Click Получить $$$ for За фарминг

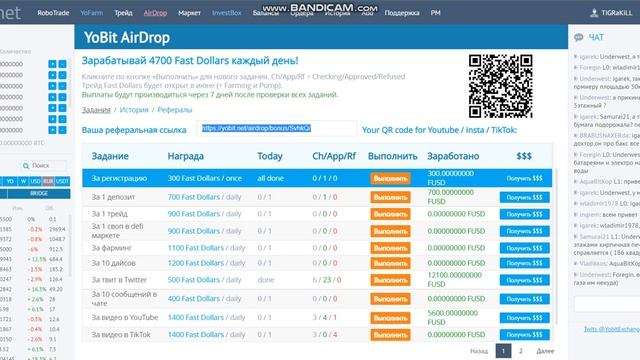pos(524,248)
